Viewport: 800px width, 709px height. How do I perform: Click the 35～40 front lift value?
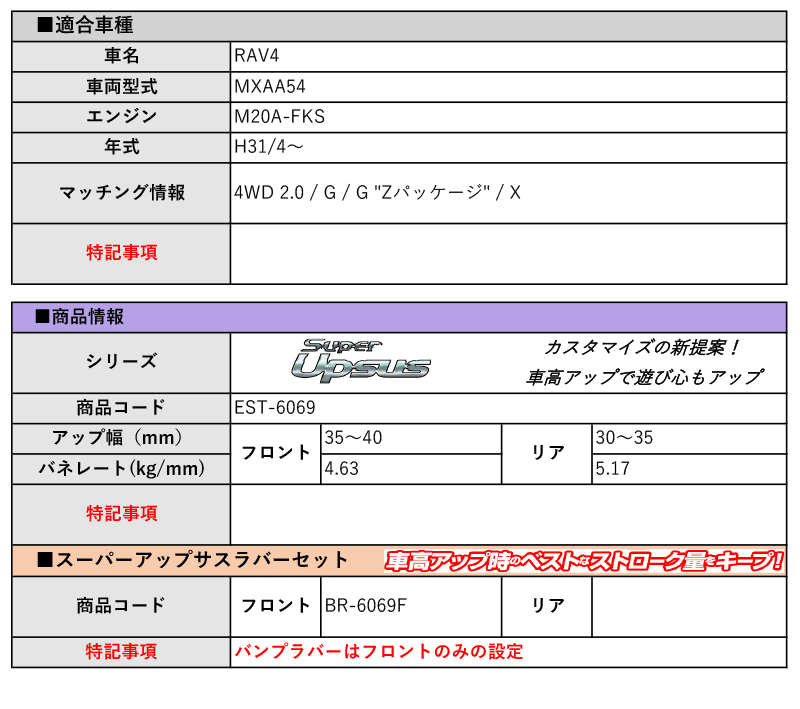tap(354, 438)
